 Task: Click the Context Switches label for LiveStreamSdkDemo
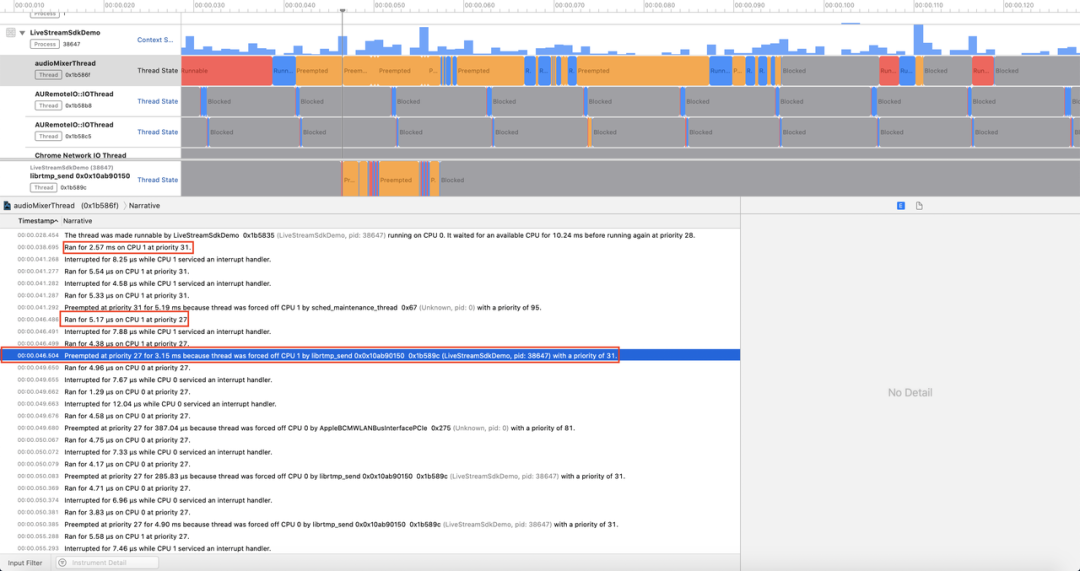pos(156,40)
